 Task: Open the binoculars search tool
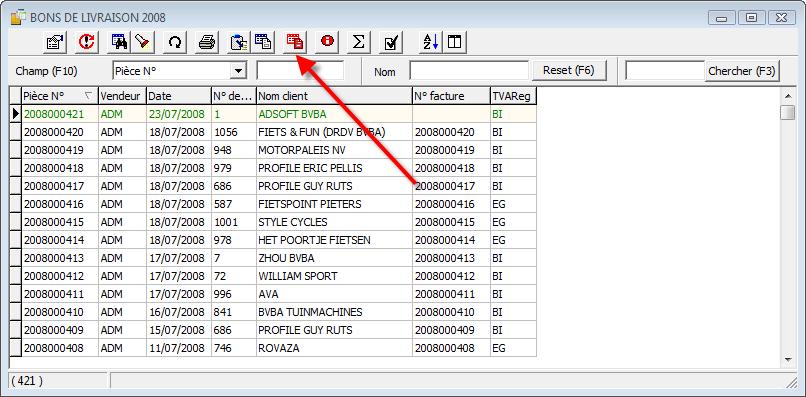tap(120, 42)
